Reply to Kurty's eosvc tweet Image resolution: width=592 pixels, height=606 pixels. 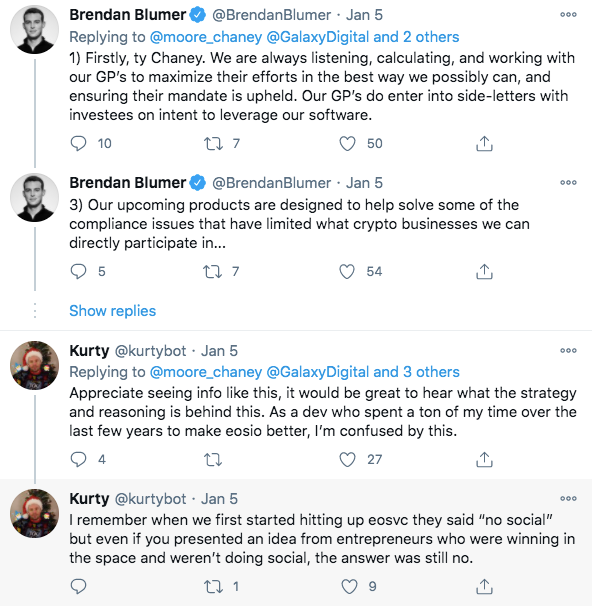(78, 586)
